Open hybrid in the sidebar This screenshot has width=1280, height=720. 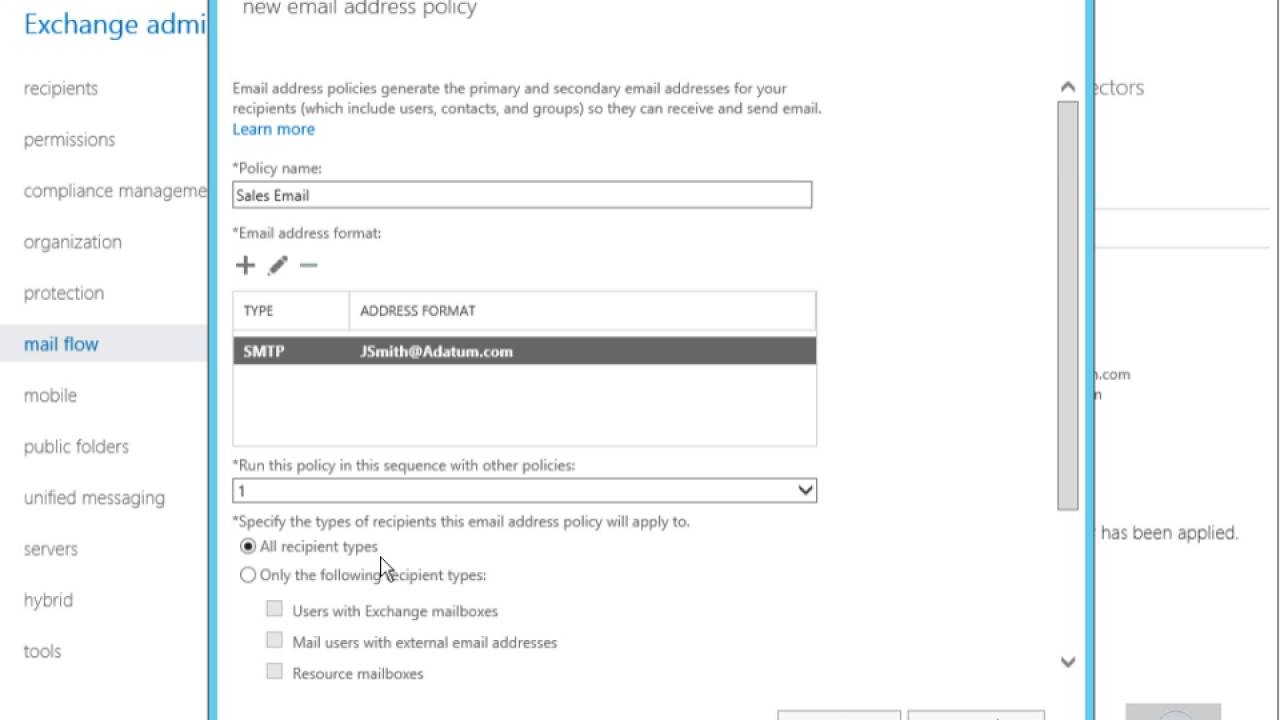pos(48,600)
